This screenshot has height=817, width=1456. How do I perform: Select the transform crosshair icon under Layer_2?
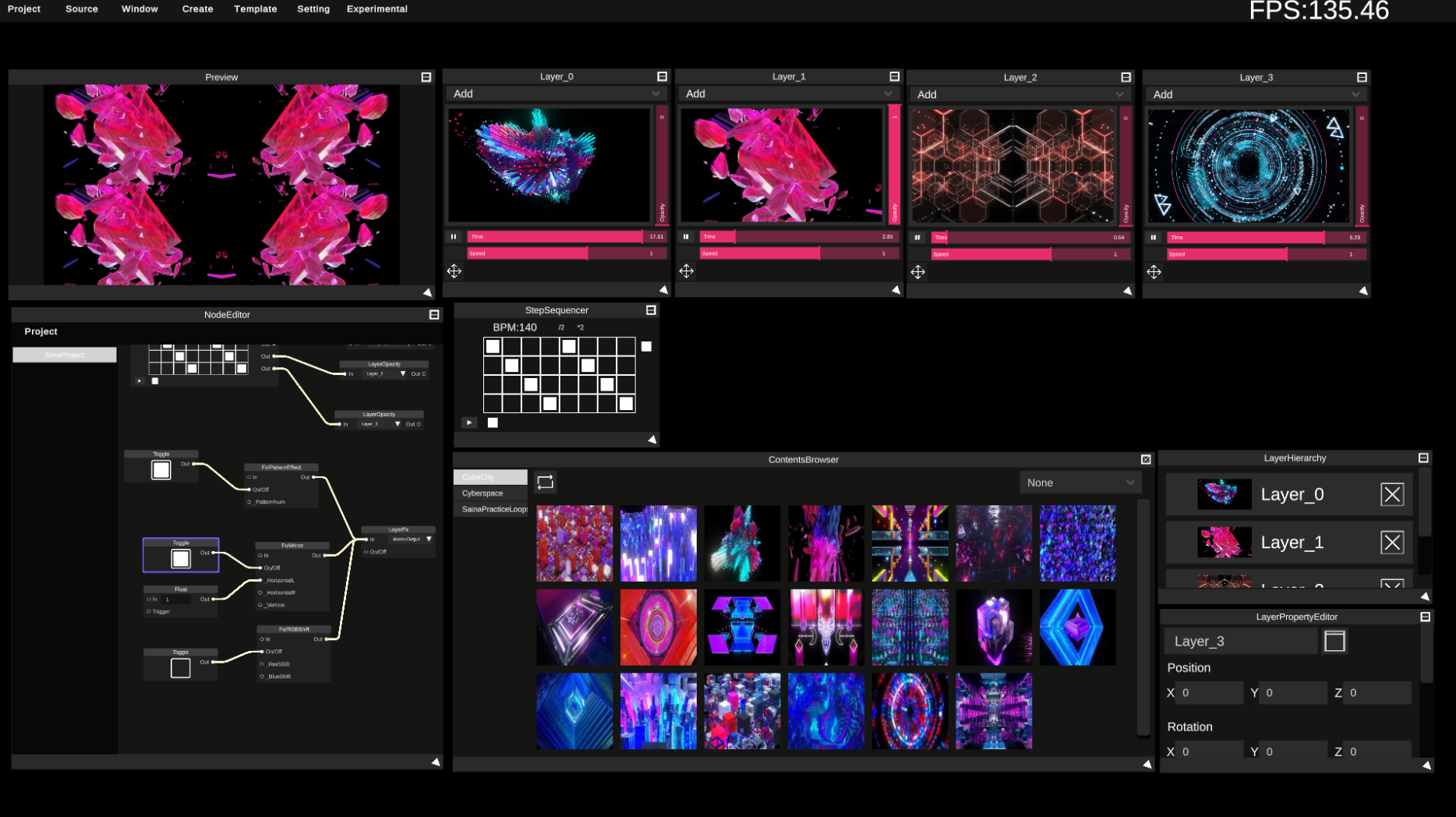tap(917, 271)
